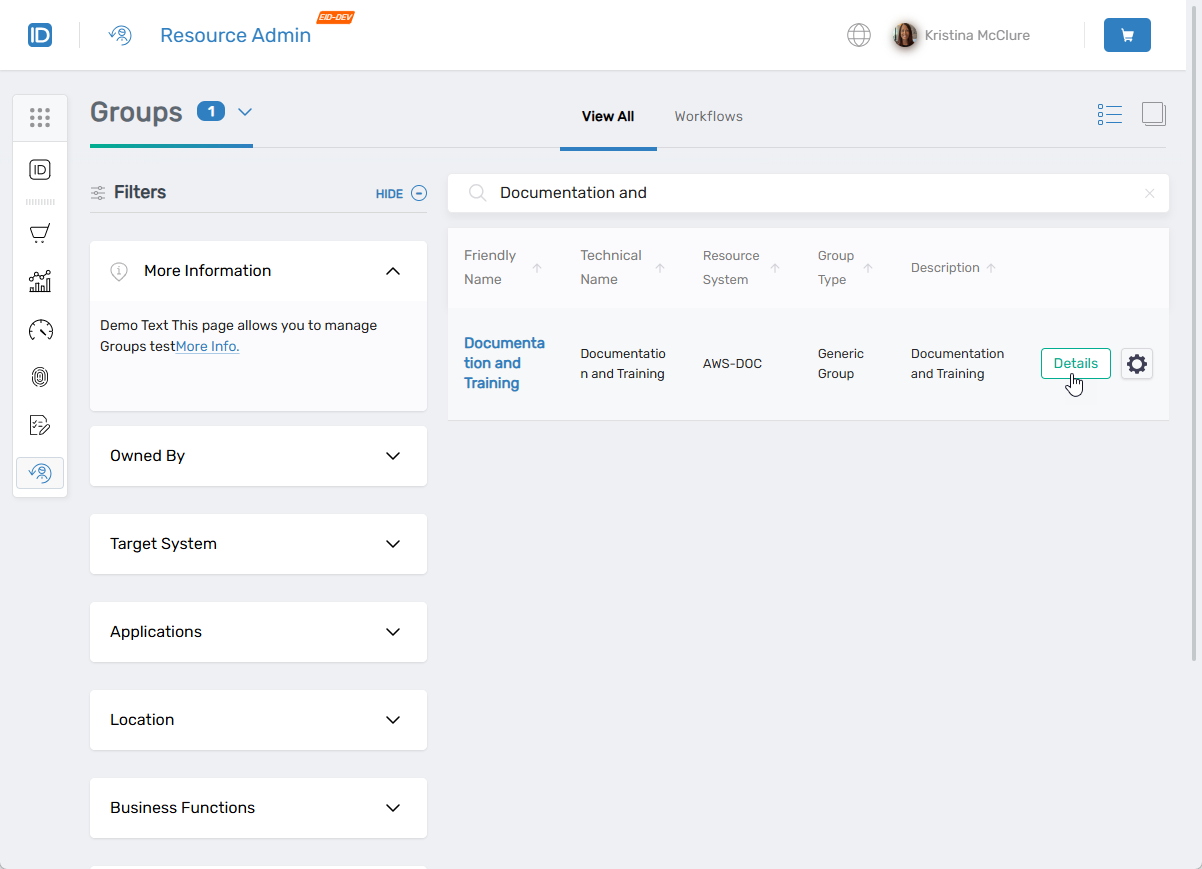The width and height of the screenshot is (1202, 869).
Task: Switch to list view layout
Action: (1109, 113)
